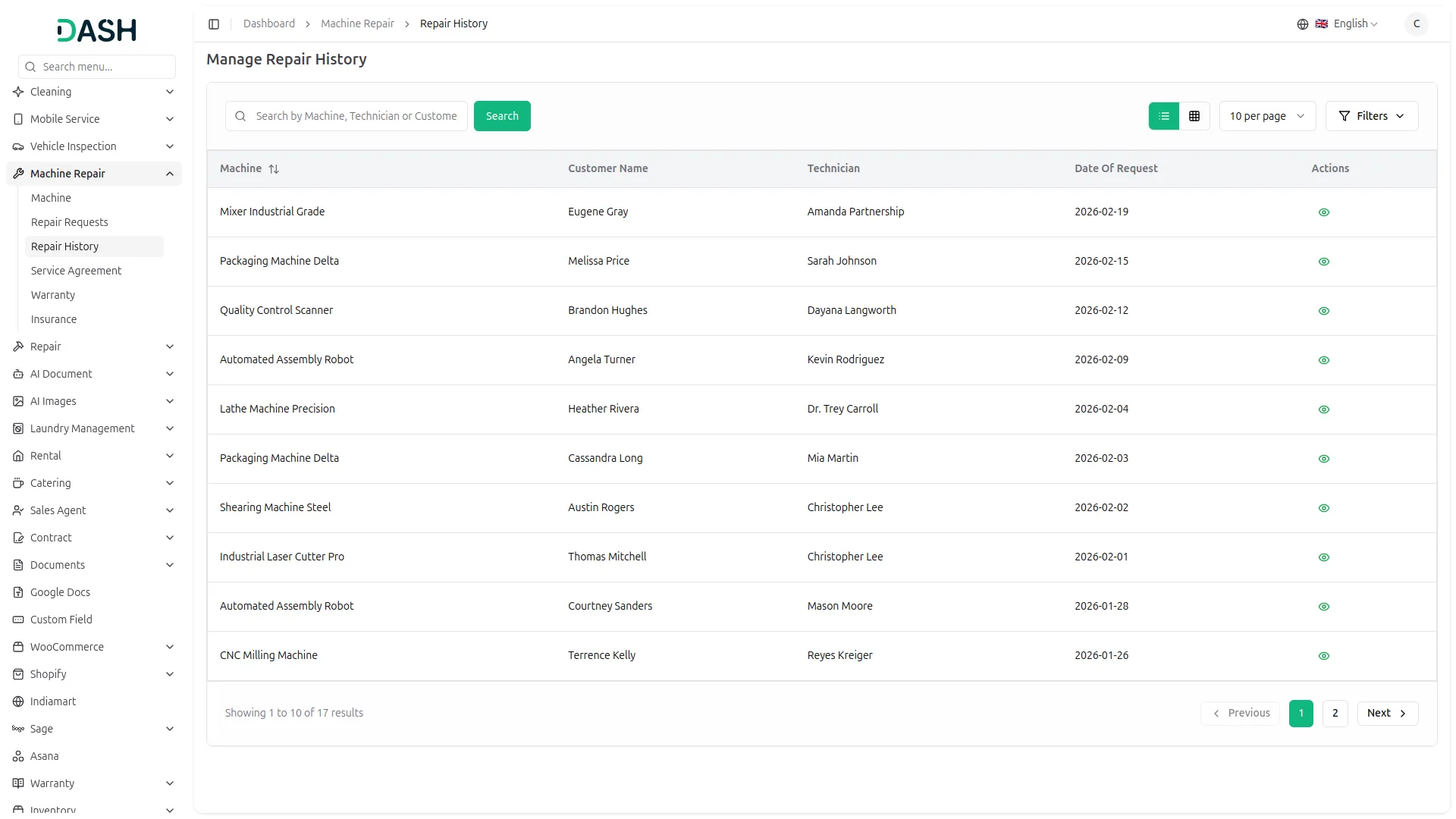Toggle the sidebar collapse icon
The height and width of the screenshot is (819, 1456).
pos(214,24)
